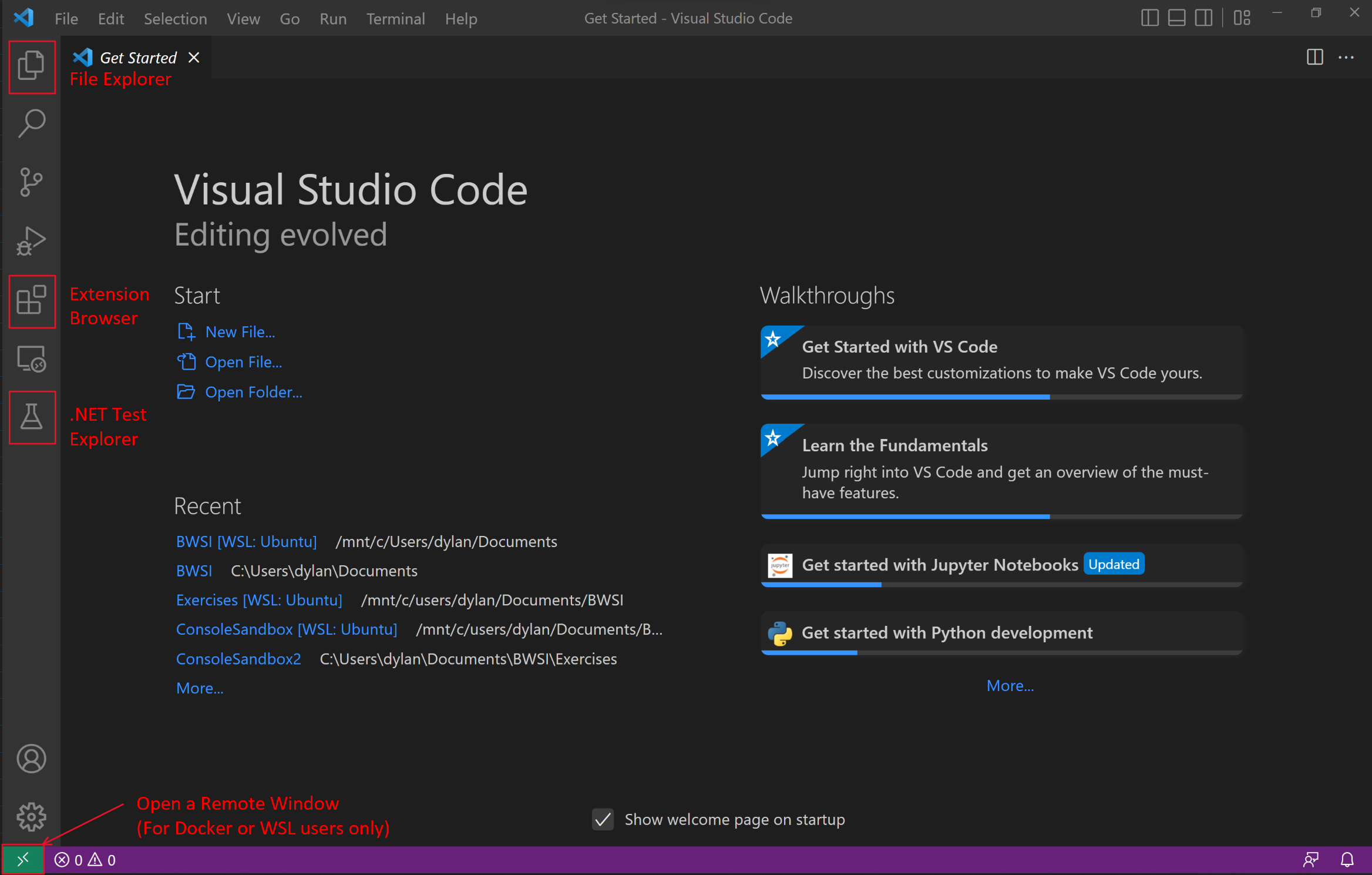Click More... under Walkthroughs

1010,686
